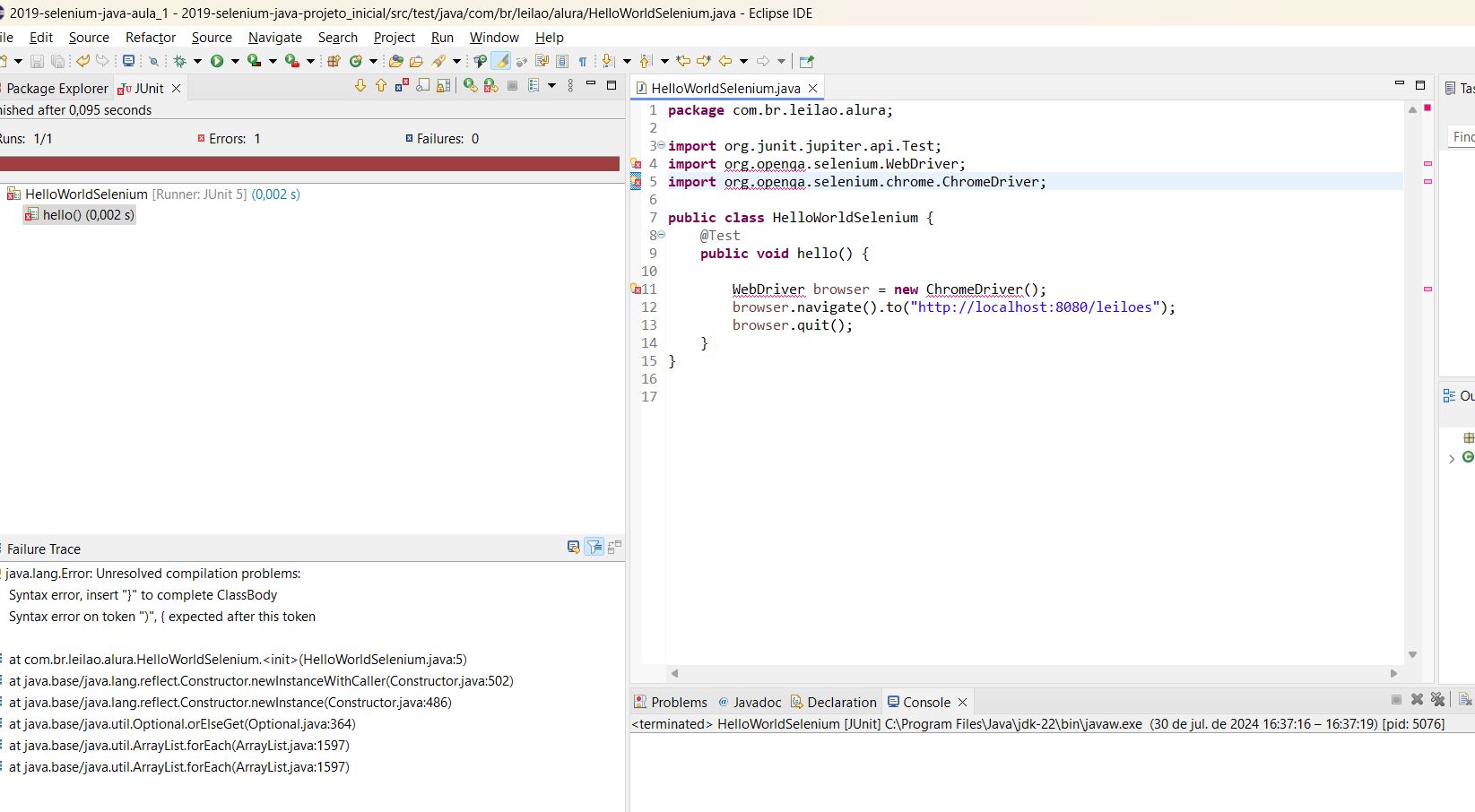
Task: Open dropdown arrow next to Search icon
Action: [x=456, y=61]
